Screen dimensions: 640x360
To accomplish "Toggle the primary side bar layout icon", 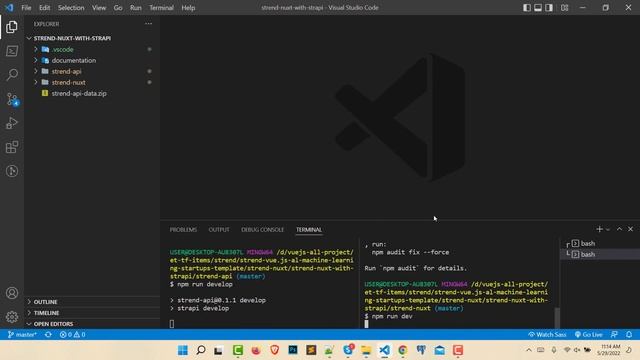I will pyautogui.click(x=527, y=7).
